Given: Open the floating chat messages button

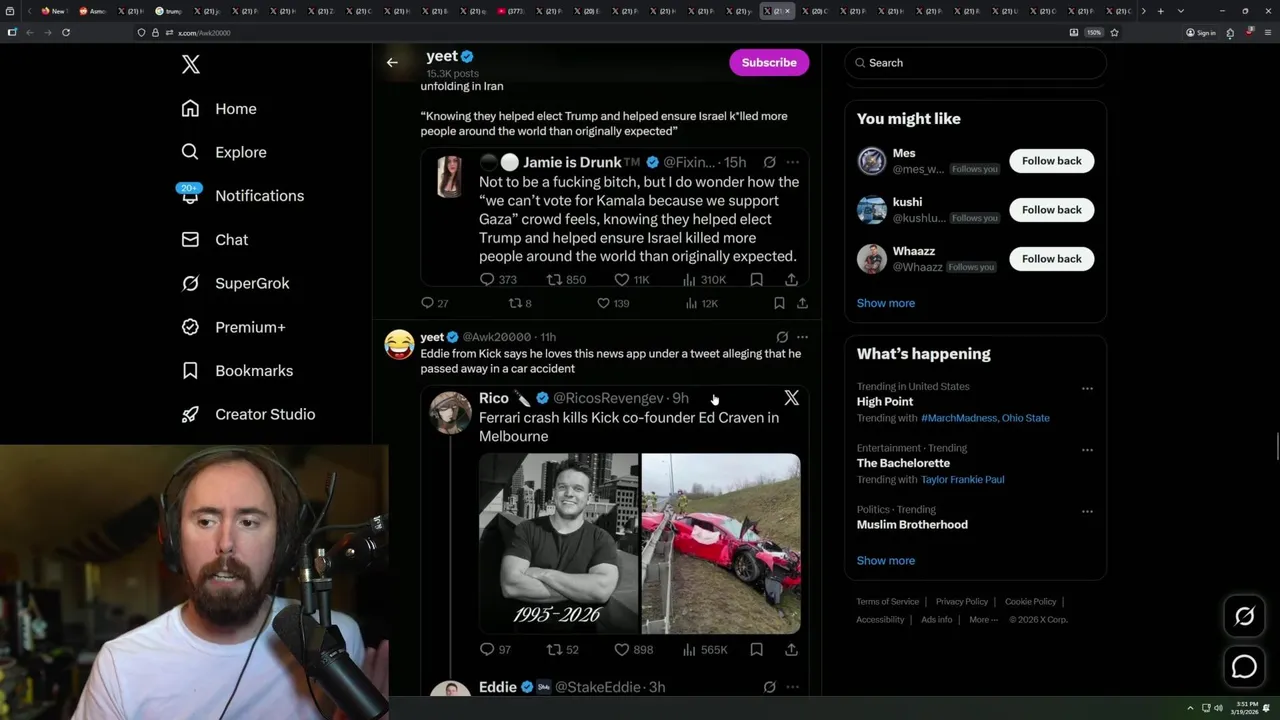Looking at the screenshot, I should pos(1245,666).
